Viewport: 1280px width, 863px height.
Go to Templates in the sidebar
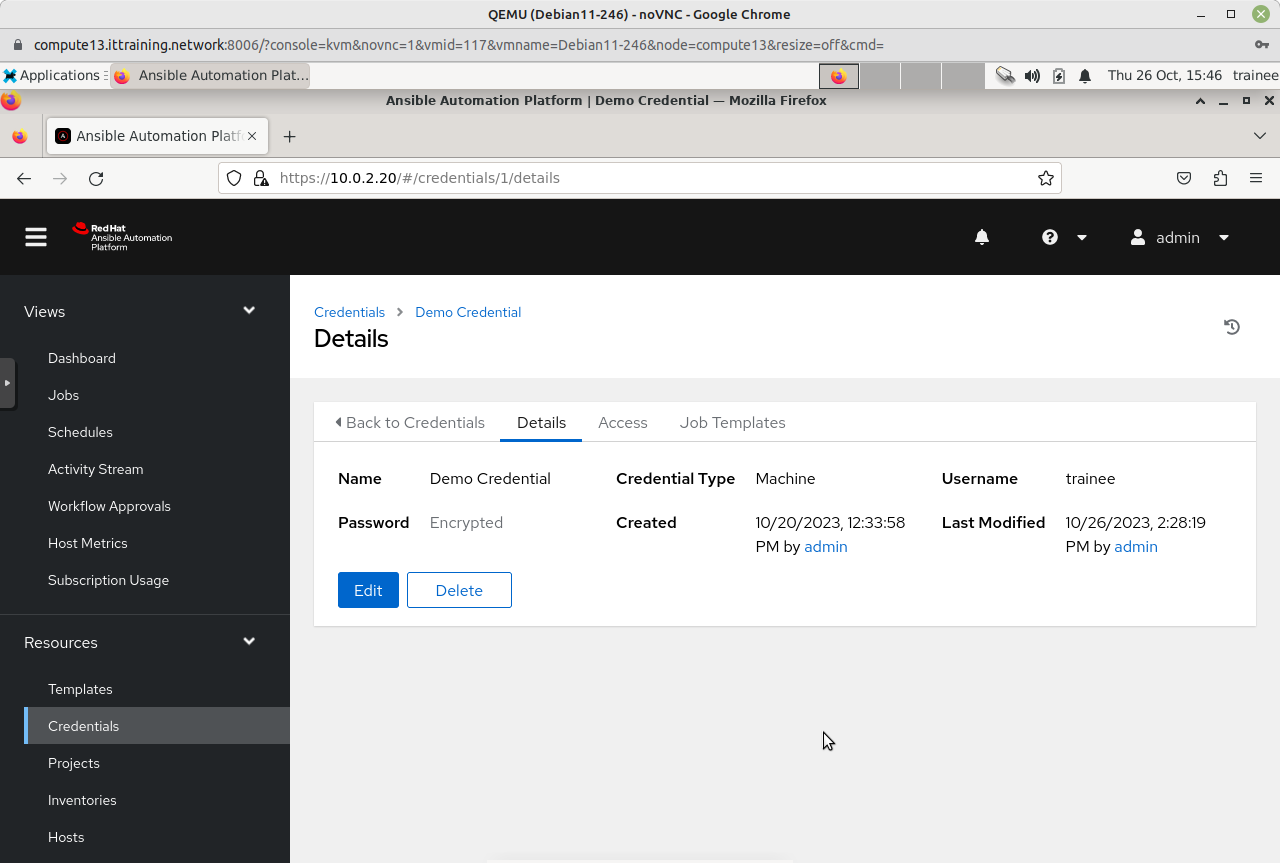(x=80, y=689)
